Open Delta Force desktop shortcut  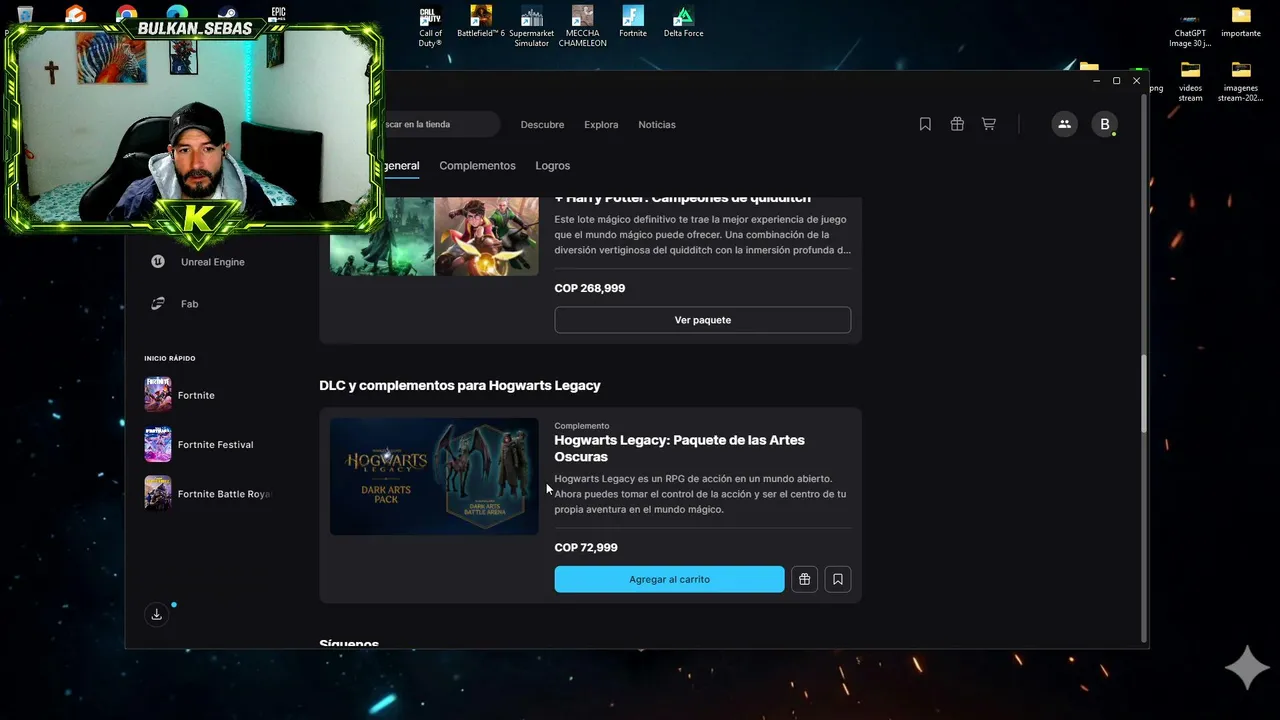click(x=684, y=22)
